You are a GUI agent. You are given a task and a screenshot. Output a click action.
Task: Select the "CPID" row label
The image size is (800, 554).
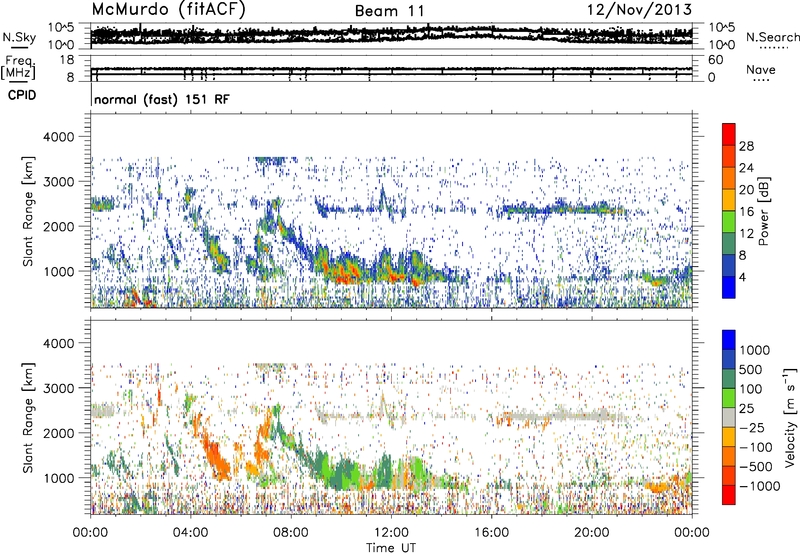click(22, 95)
